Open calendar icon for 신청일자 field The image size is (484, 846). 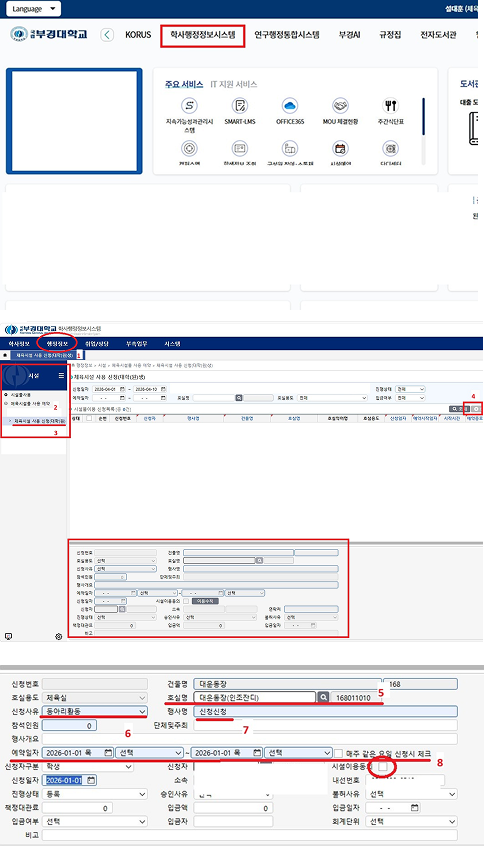pyautogui.click(x=91, y=780)
